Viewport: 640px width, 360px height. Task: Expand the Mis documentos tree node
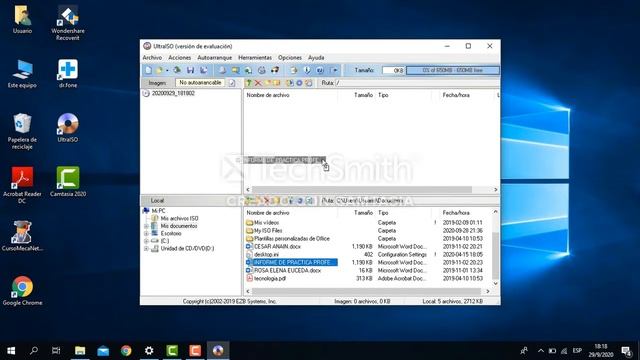(146, 226)
